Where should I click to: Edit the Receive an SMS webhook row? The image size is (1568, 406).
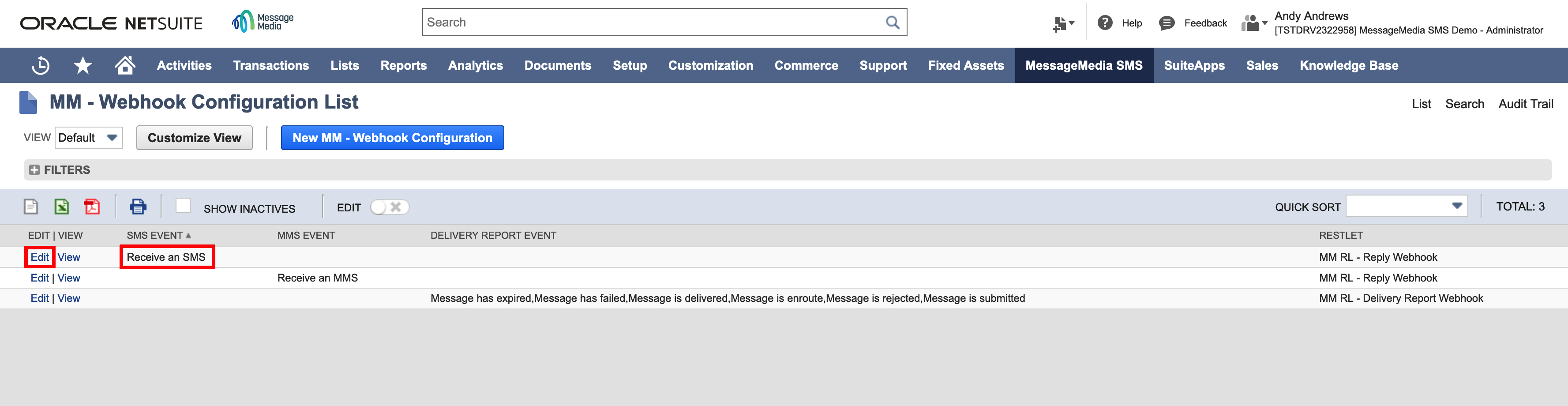click(x=39, y=257)
